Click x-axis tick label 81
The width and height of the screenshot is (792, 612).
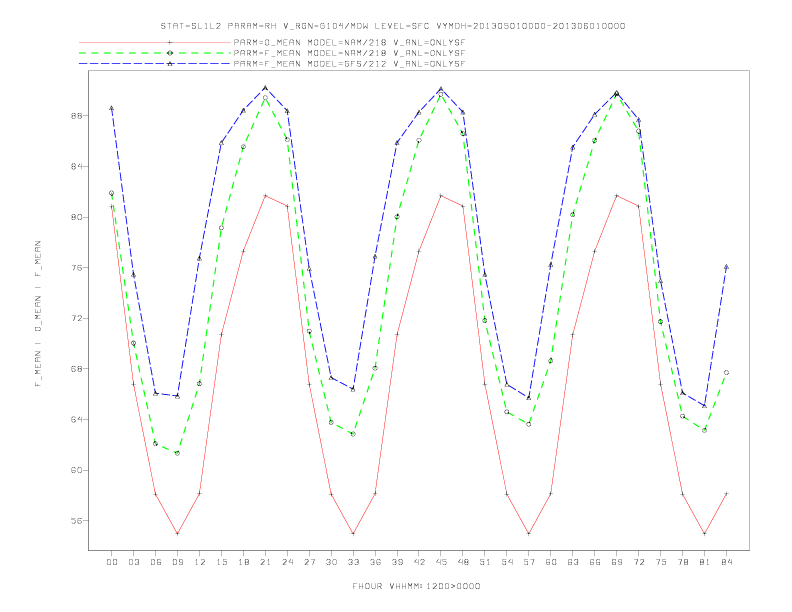(705, 562)
